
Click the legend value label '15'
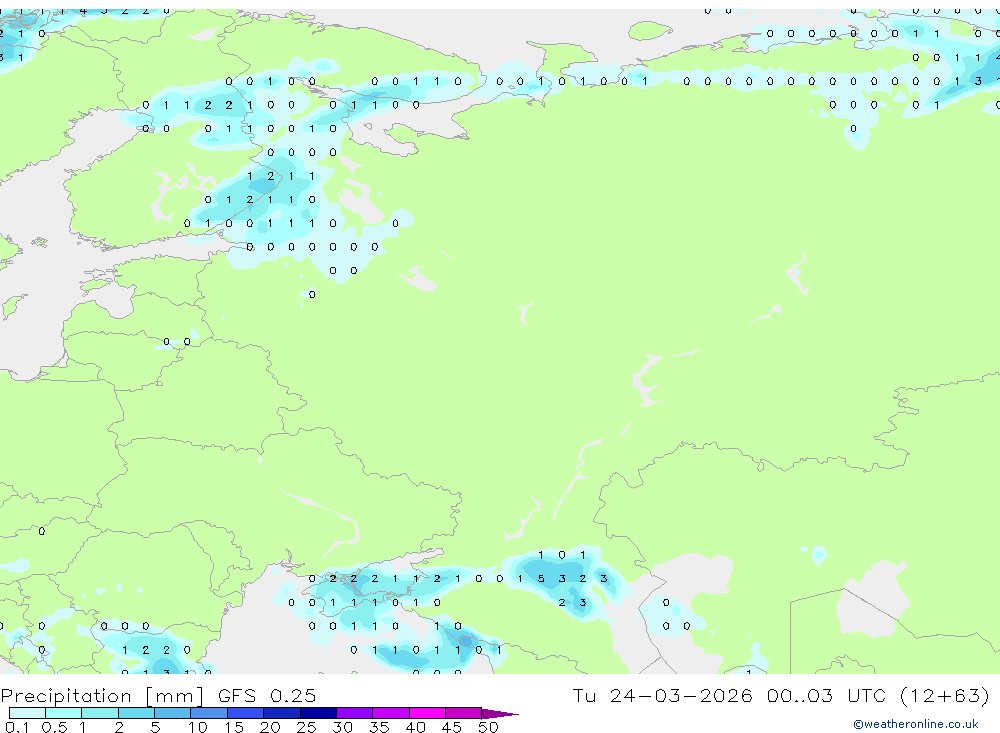click(234, 727)
